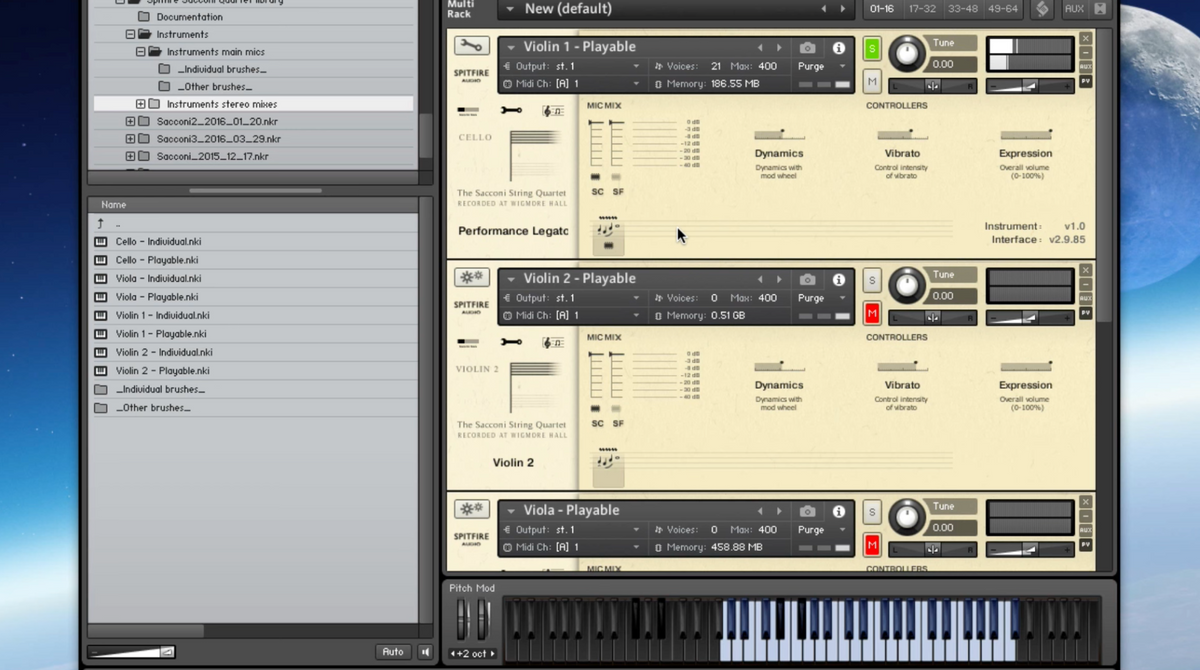Open the gear settings icon on Viola instrument
Viewport: 1200px width, 670px height.
click(471, 509)
